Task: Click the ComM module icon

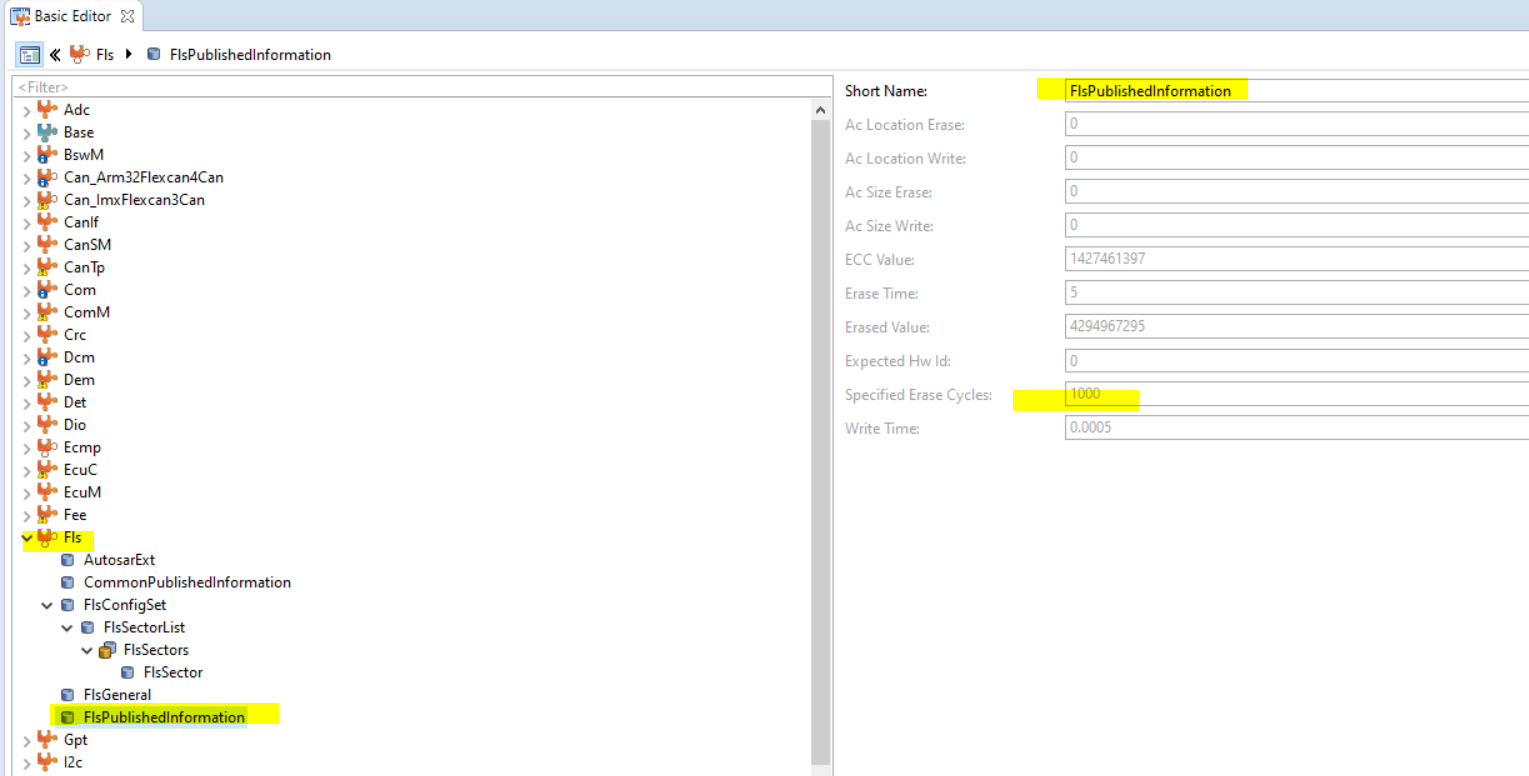Action: (46, 312)
